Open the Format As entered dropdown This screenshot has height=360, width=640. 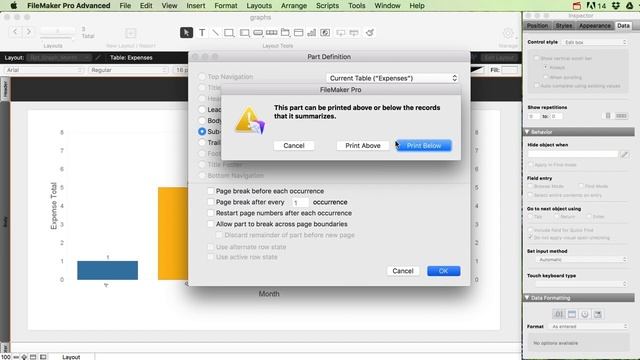[589, 327]
